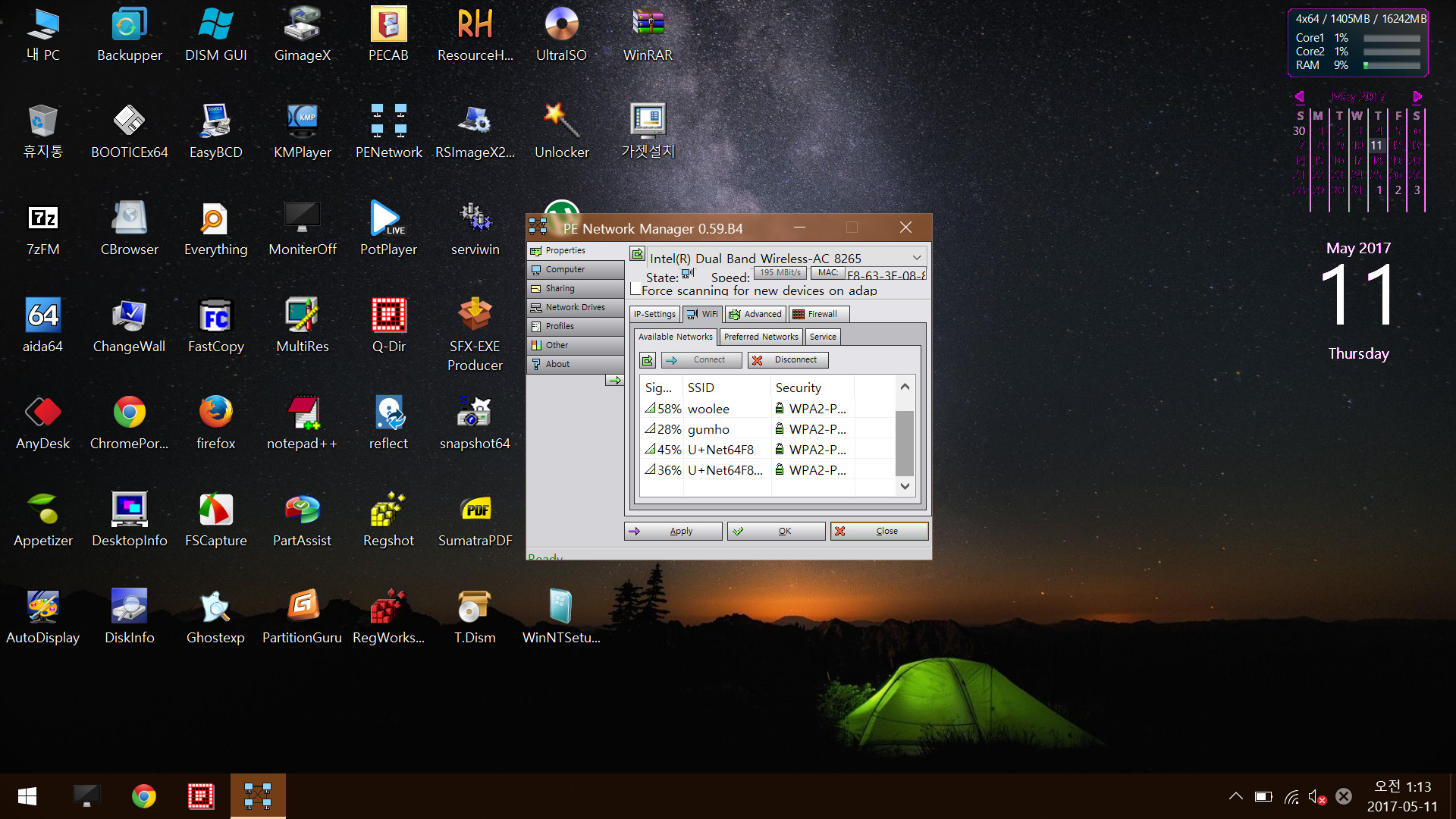Viewport: 1456px width, 819px height.
Task: Select the gumho network row
Action: (x=767, y=429)
